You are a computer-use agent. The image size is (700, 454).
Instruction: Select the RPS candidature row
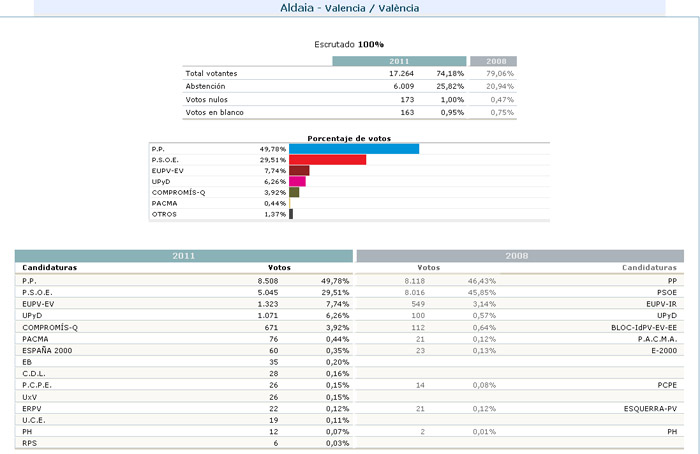point(184,443)
